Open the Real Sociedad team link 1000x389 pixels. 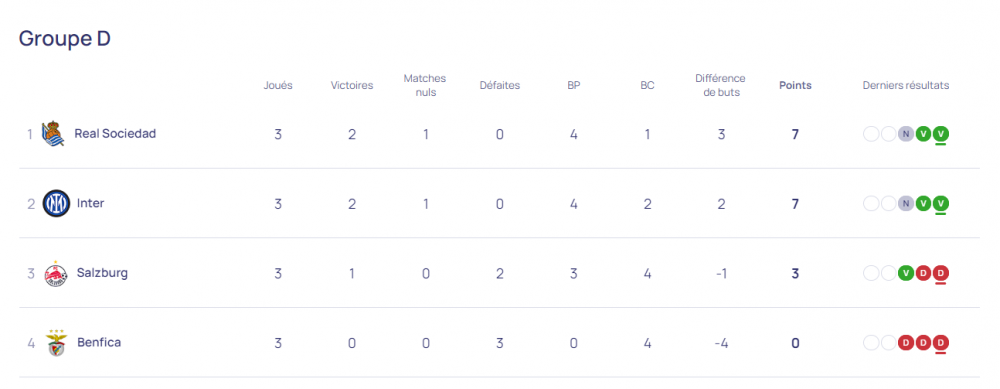coord(115,134)
